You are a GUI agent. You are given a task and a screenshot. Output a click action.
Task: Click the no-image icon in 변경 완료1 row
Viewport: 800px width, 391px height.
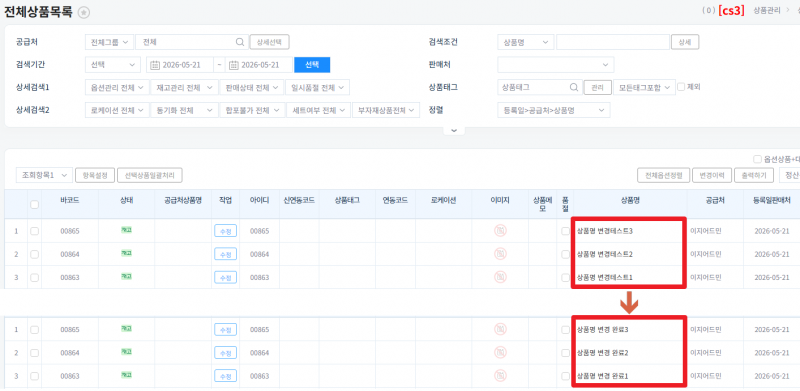[x=501, y=376]
